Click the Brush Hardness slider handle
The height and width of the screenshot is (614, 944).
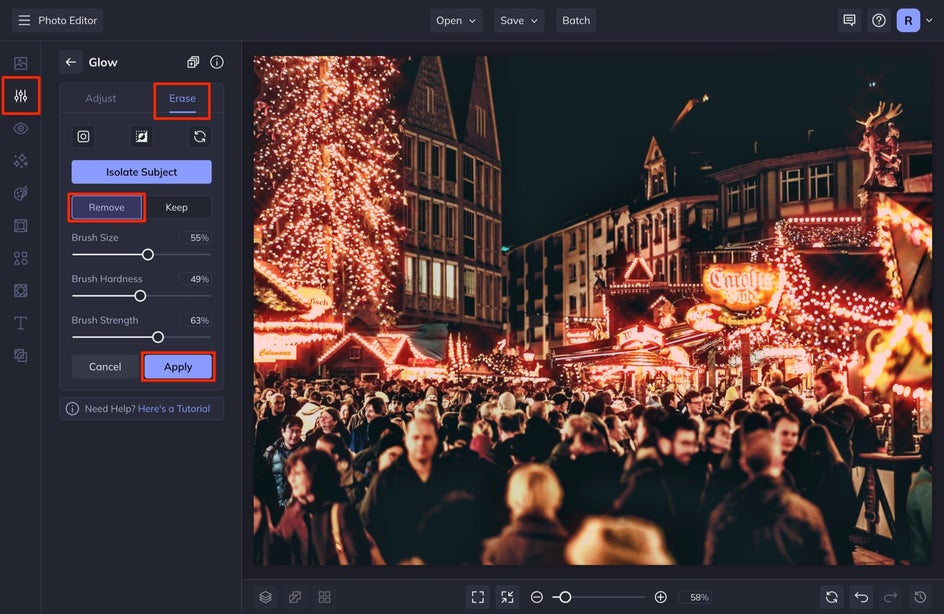click(140, 296)
